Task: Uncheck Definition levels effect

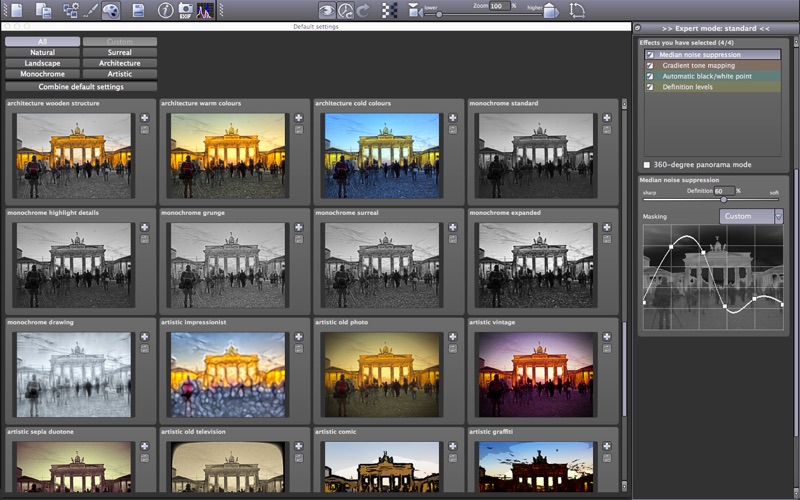Action: point(650,87)
